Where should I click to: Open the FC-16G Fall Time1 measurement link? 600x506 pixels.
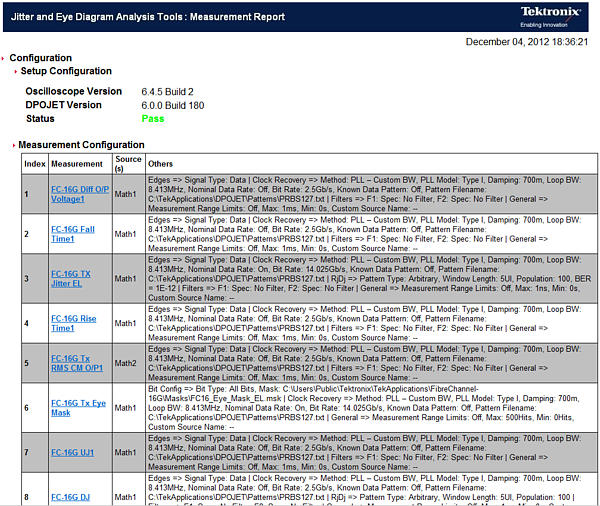[76, 234]
